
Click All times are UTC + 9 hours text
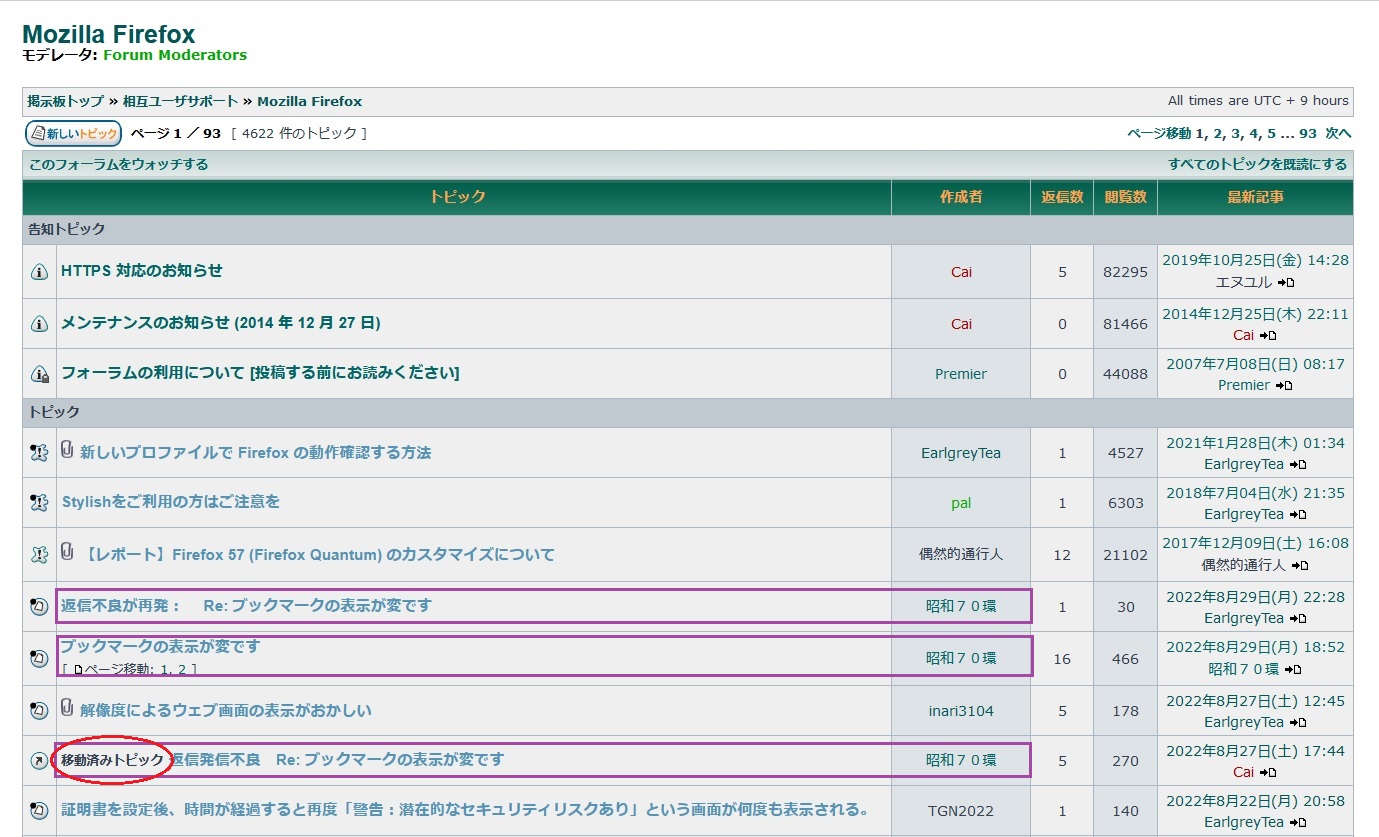point(1258,101)
